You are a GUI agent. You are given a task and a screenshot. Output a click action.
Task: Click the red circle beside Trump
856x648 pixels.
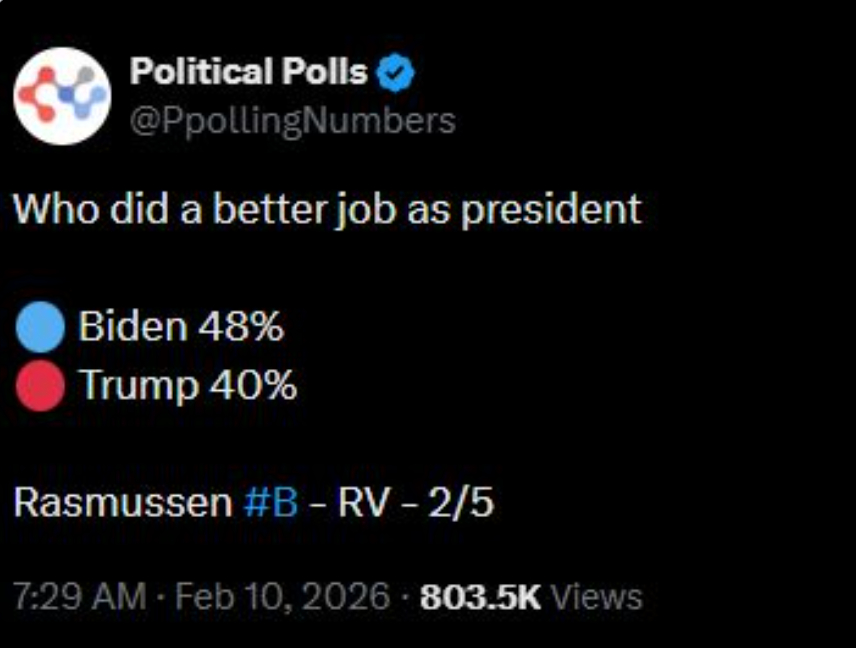(x=41, y=386)
